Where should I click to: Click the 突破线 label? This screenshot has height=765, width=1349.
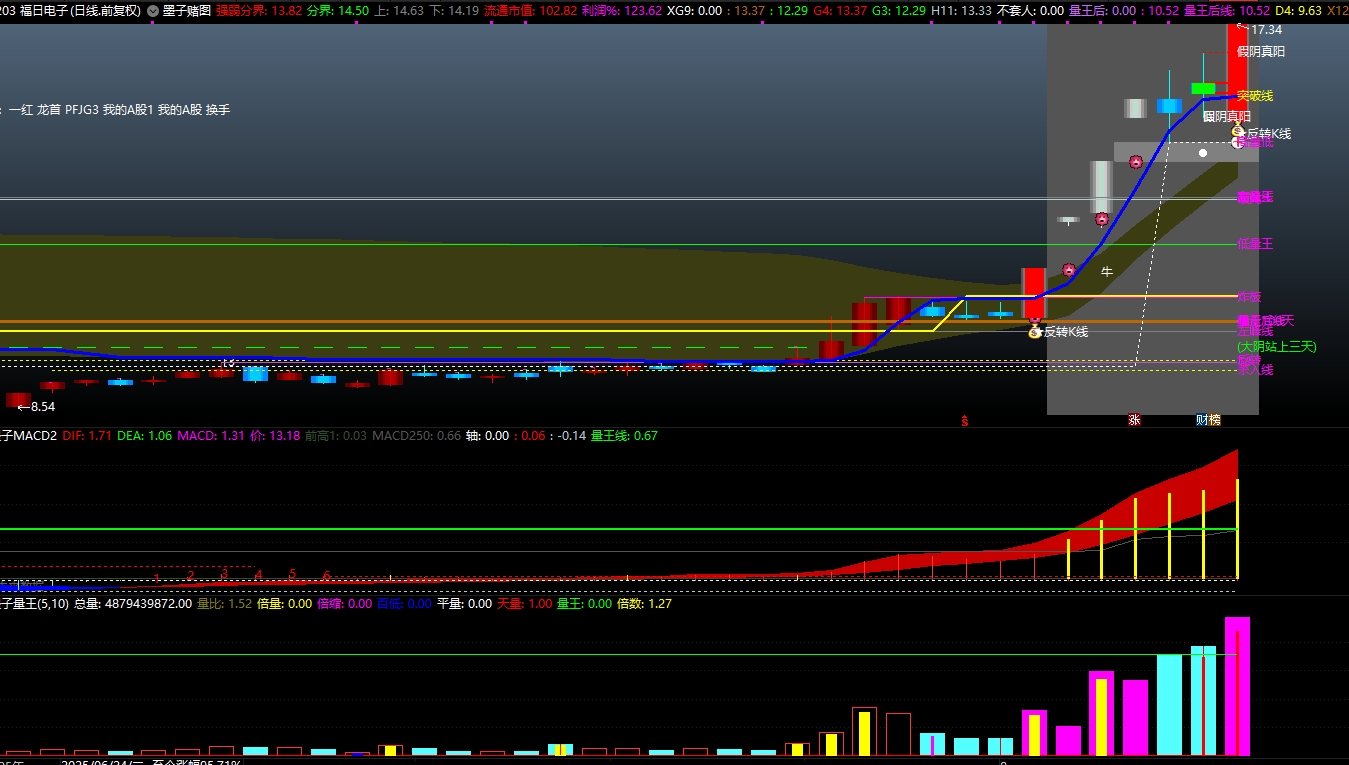click(1255, 96)
